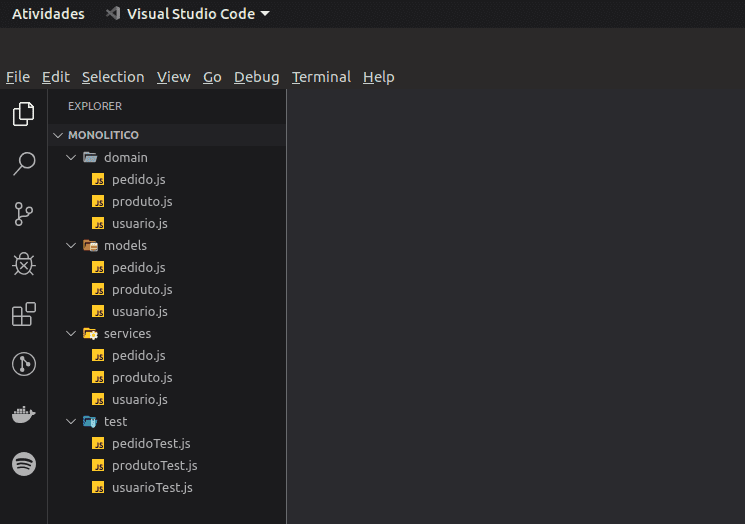Open the Explorer view in activity bar
This screenshot has width=745, height=524.
24,114
